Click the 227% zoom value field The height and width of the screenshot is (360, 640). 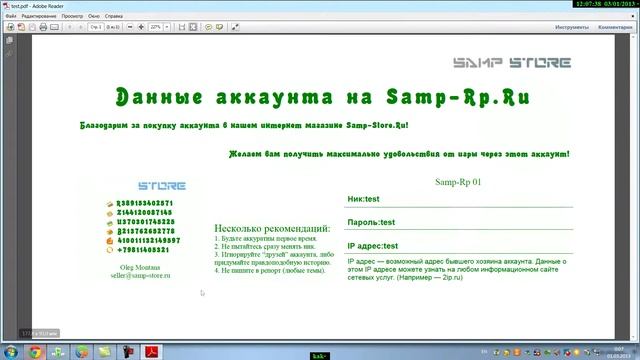coord(156,27)
